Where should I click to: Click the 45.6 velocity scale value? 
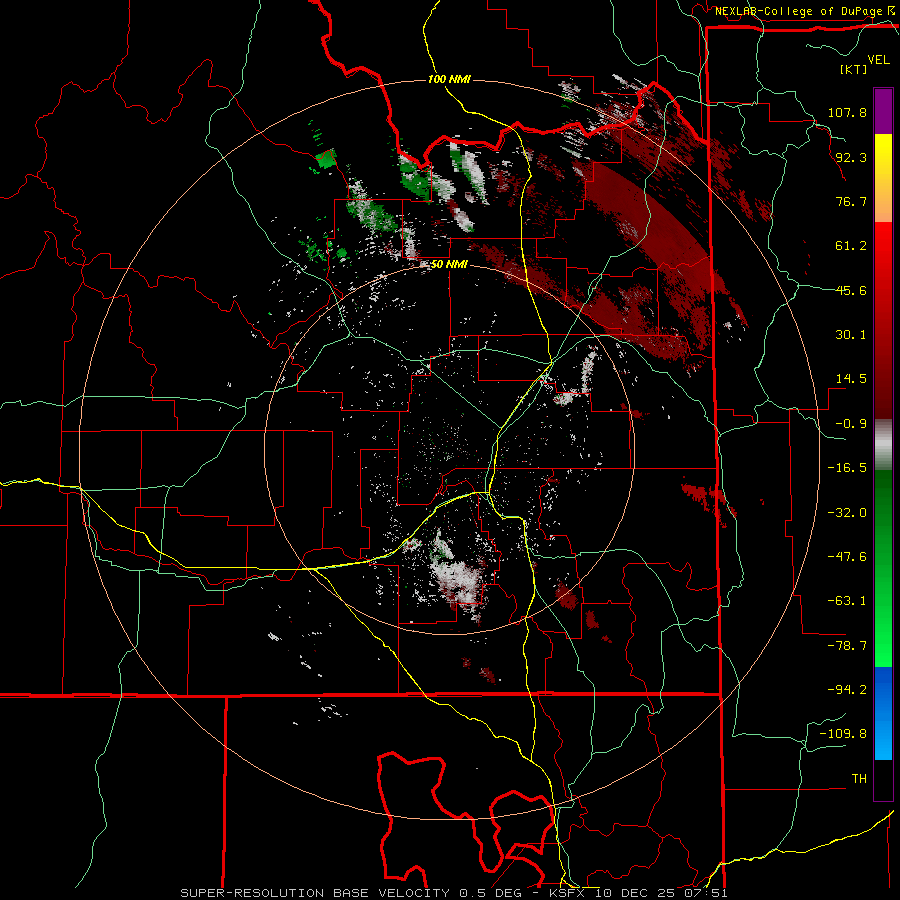[851, 290]
